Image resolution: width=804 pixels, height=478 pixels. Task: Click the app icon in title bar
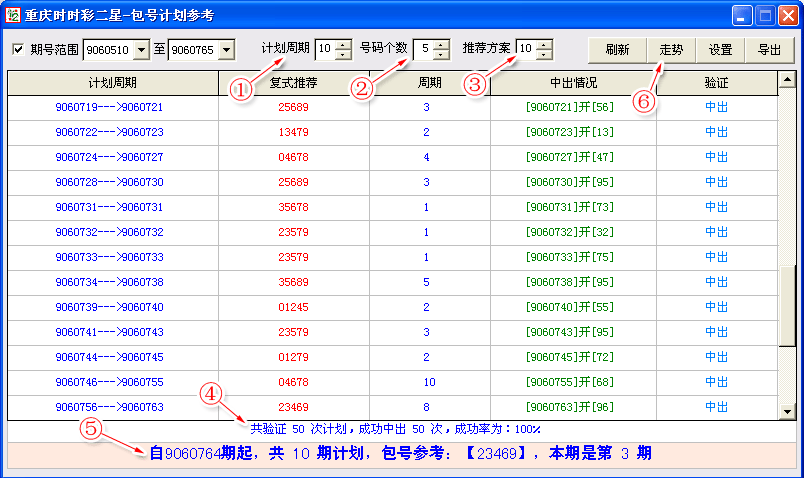13,15
